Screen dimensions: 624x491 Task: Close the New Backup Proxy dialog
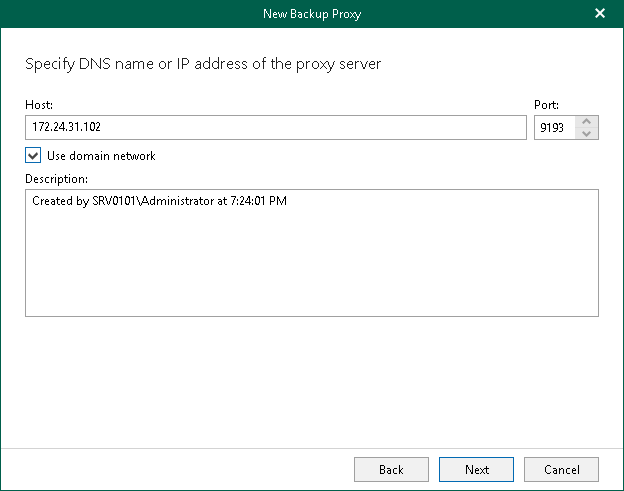[x=600, y=14]
